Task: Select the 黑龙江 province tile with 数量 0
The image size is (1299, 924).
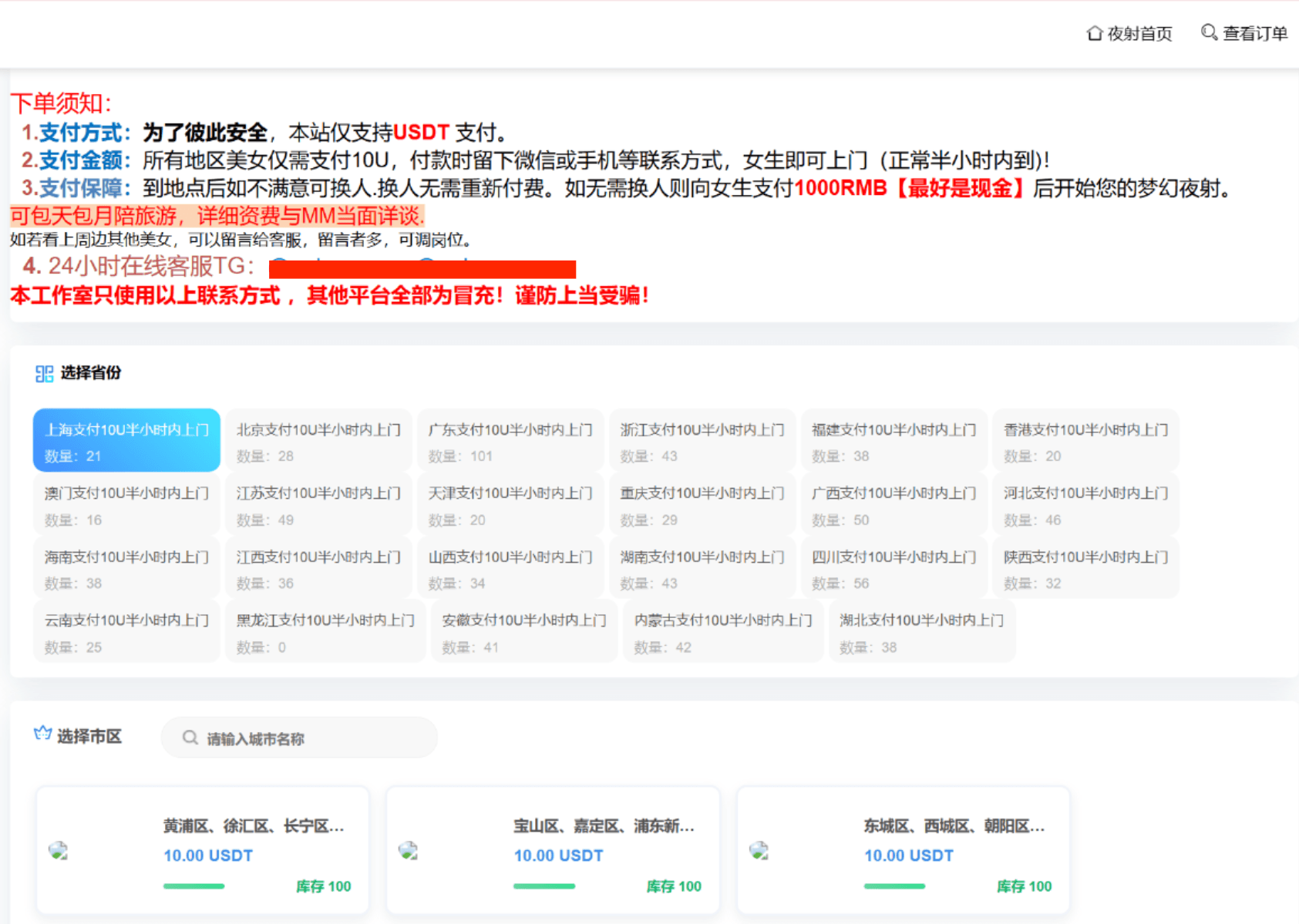Action: click(x=325, y=632)
